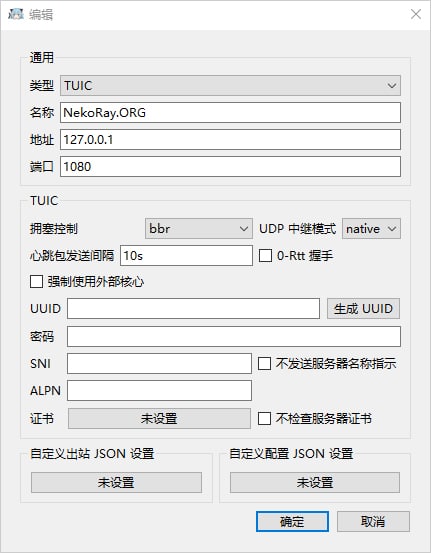This screenshot has width=431, height=553.
Task: Toggle 强制使用外部核心 checkbox
Action: point(36,282)
